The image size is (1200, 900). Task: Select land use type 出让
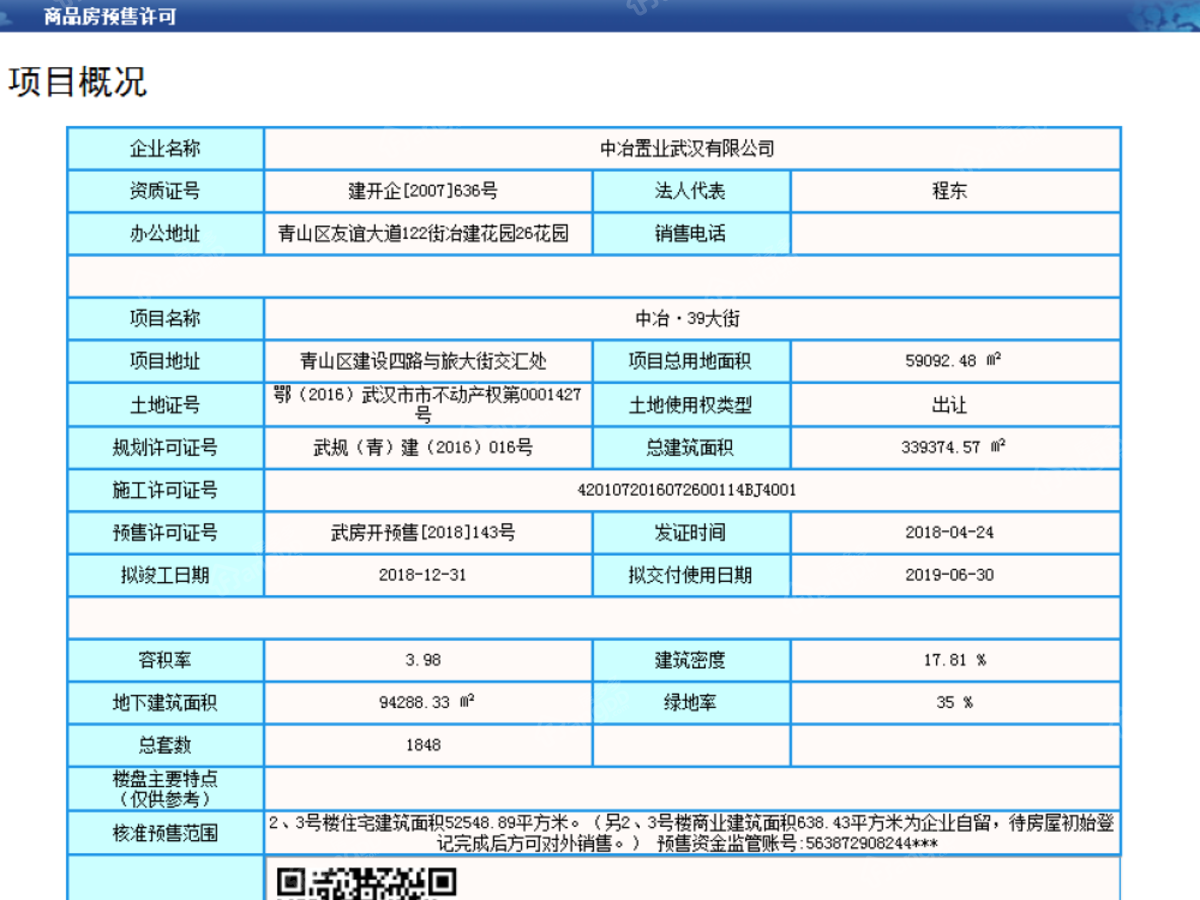coord(950,405)
